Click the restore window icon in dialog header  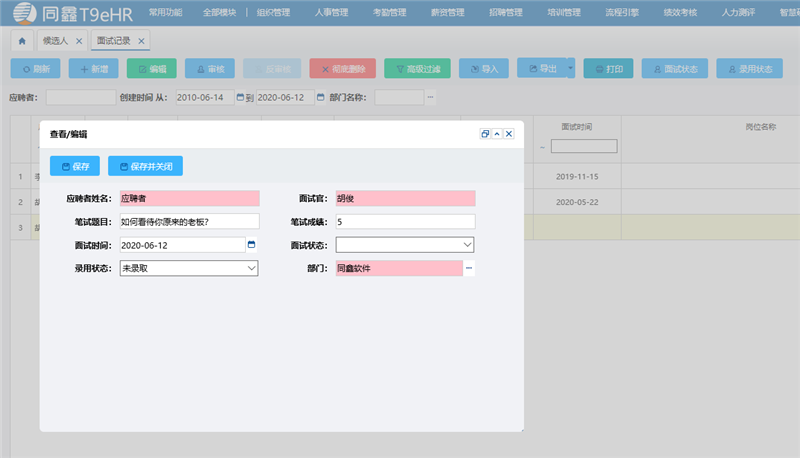pyautogui.click(x=485, y=134)
